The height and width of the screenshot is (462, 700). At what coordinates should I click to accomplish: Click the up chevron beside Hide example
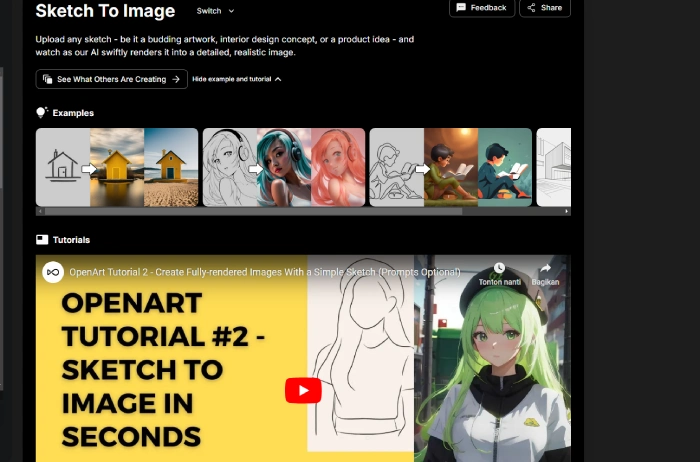[x=278, y=79]
